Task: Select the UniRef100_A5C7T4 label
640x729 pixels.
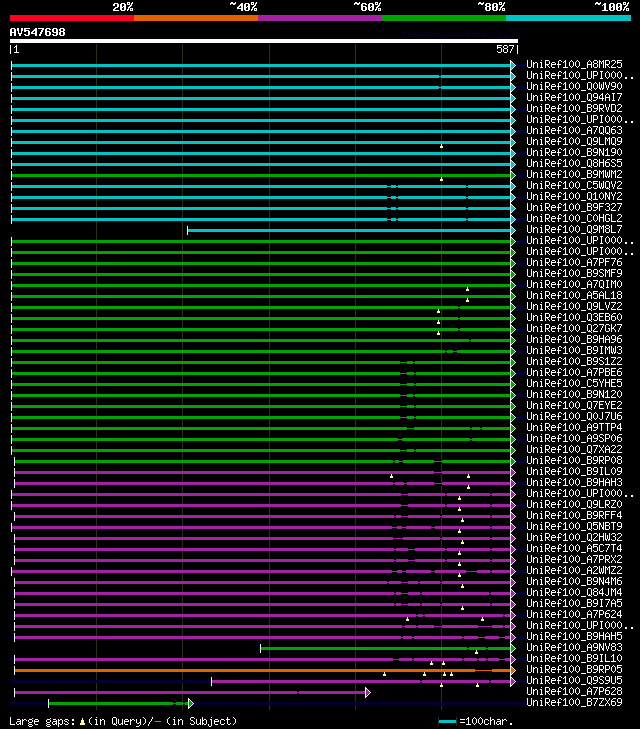Action: click(574, 549)
